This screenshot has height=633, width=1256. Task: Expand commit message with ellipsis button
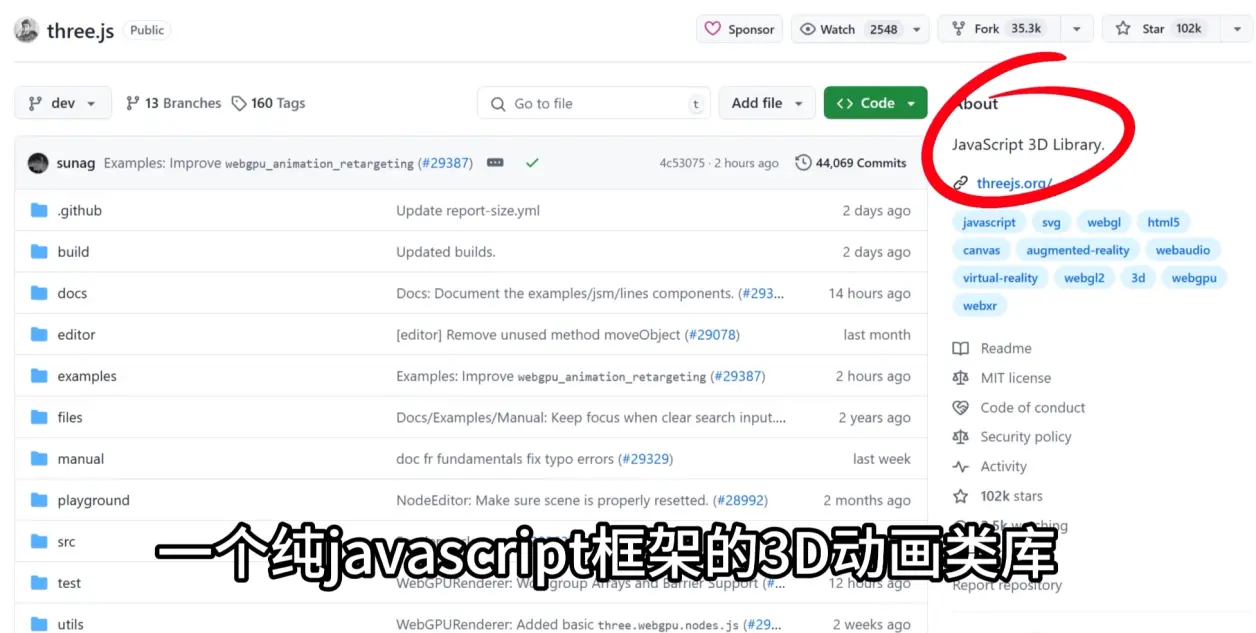pos(495,163)
